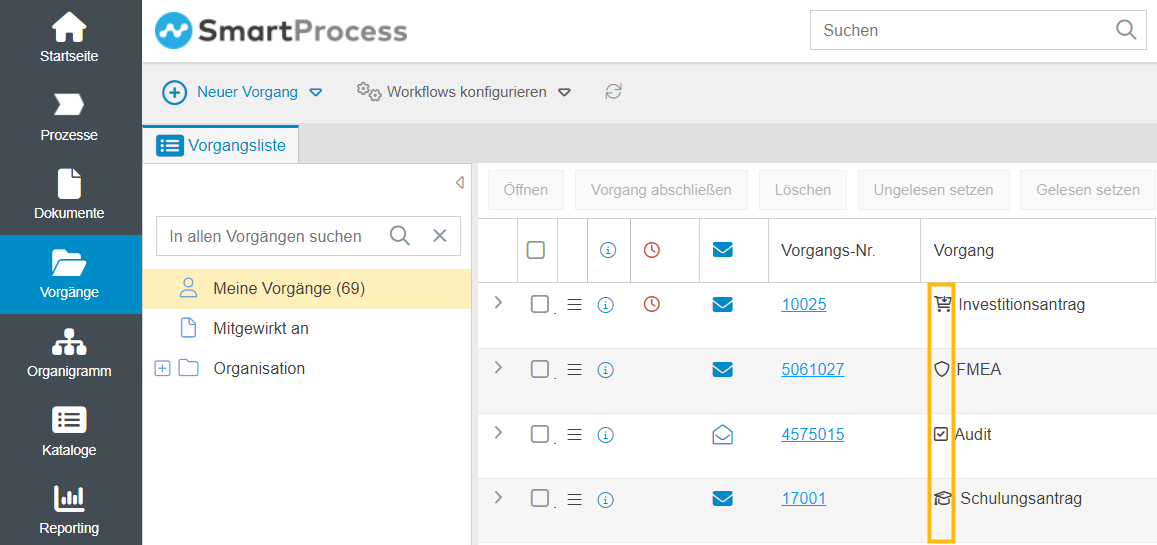Expand Workflows konfigurieren dropdown

(564, 93)
